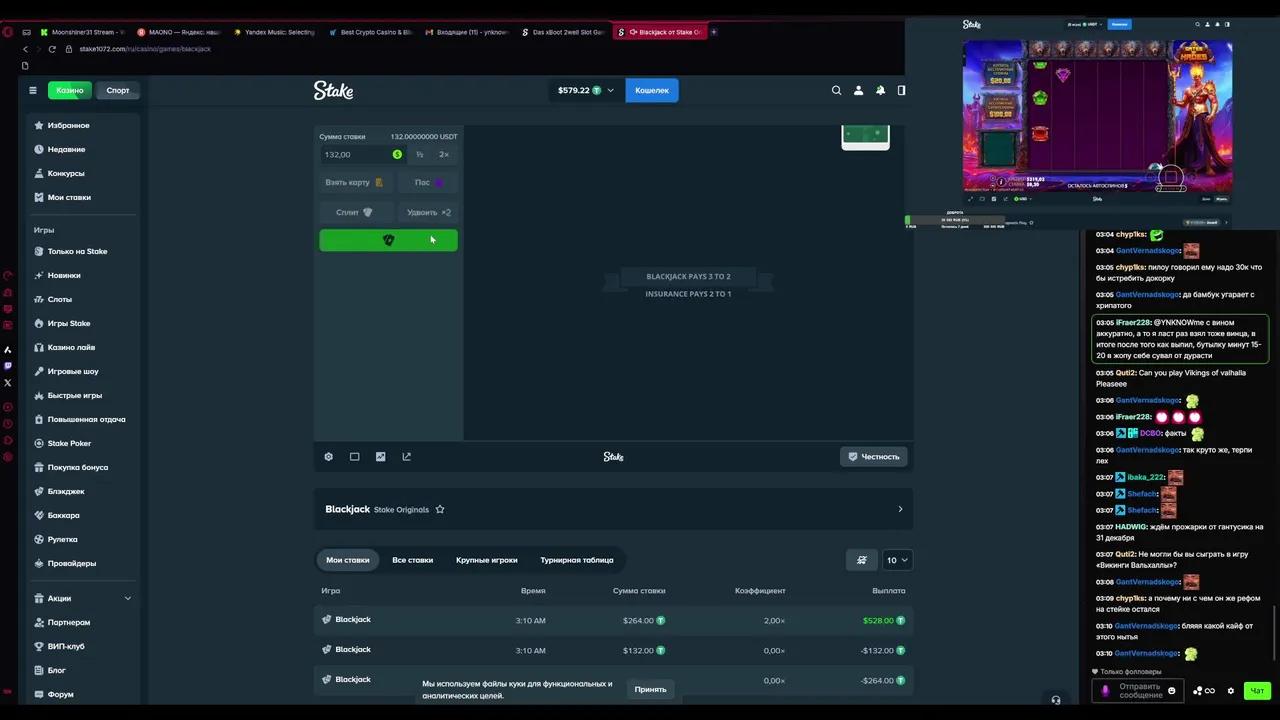
Task: Open the Кошелек wallet button
Action: 652,90
